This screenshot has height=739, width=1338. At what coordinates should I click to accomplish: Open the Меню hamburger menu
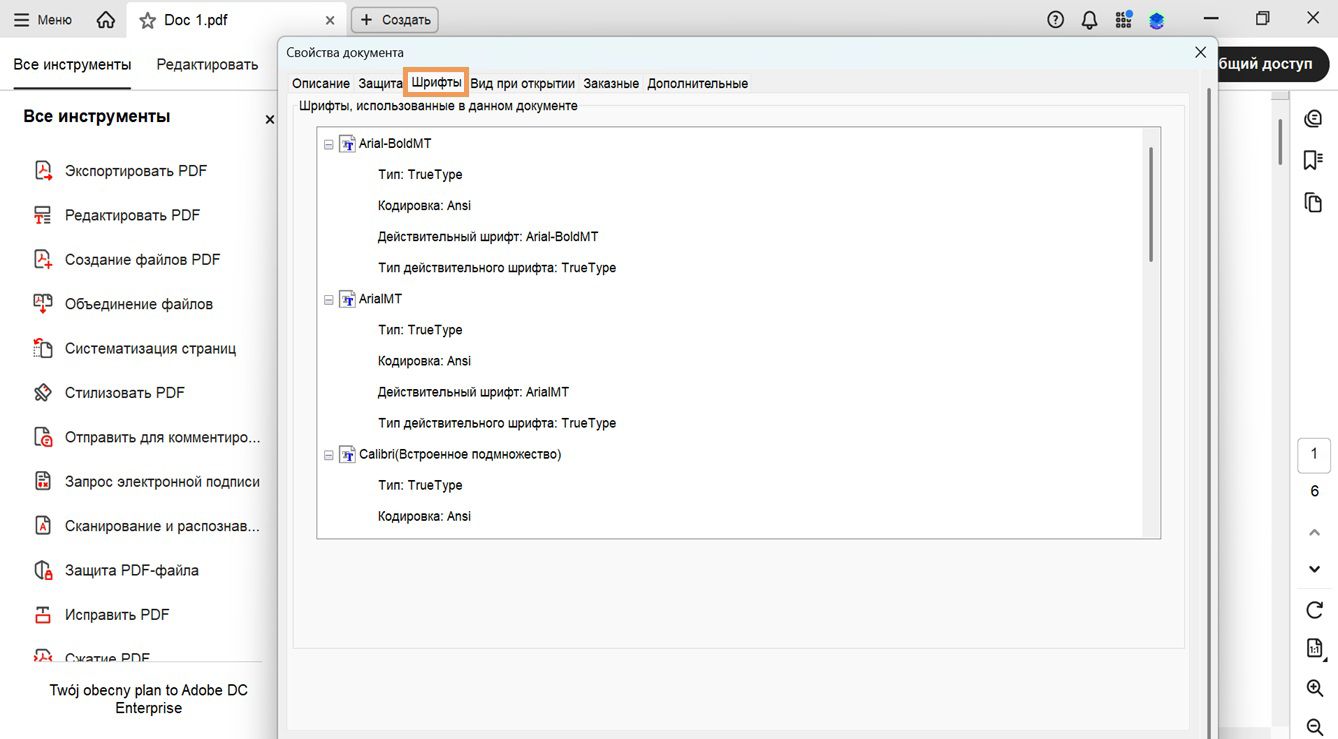(42, 20)
